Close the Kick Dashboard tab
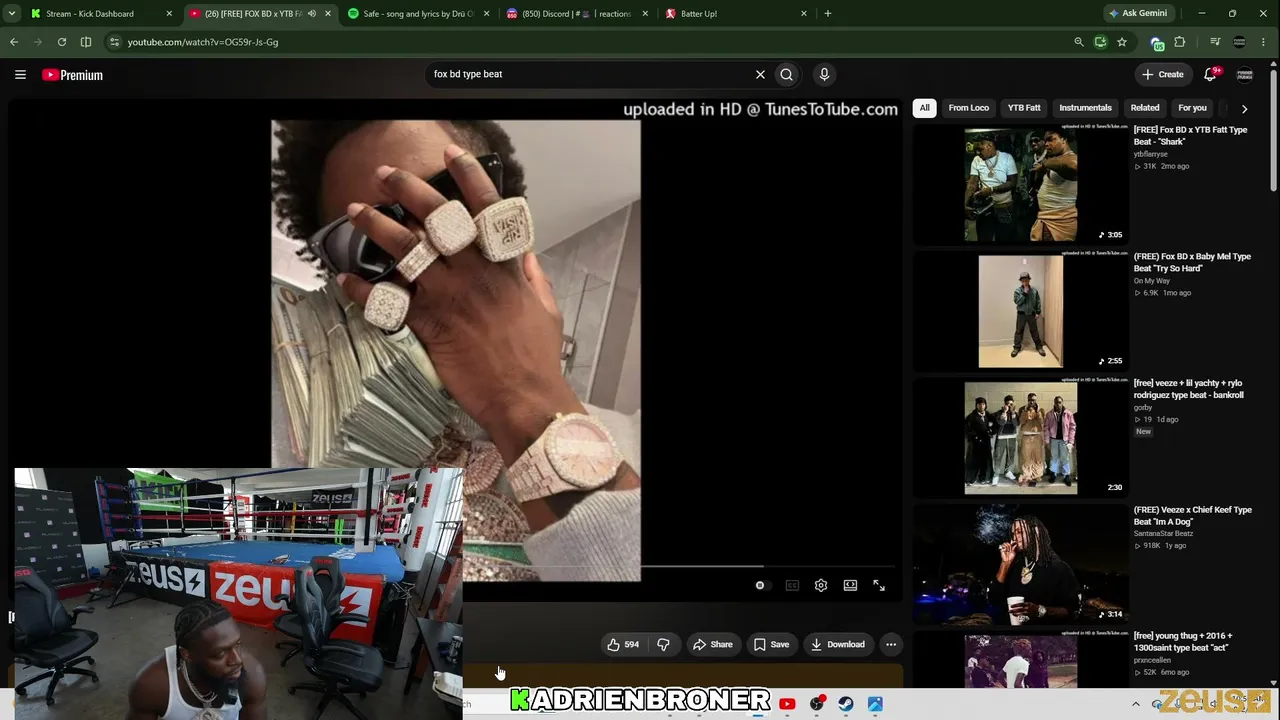Screen dimensions: 1280x720 169,14
